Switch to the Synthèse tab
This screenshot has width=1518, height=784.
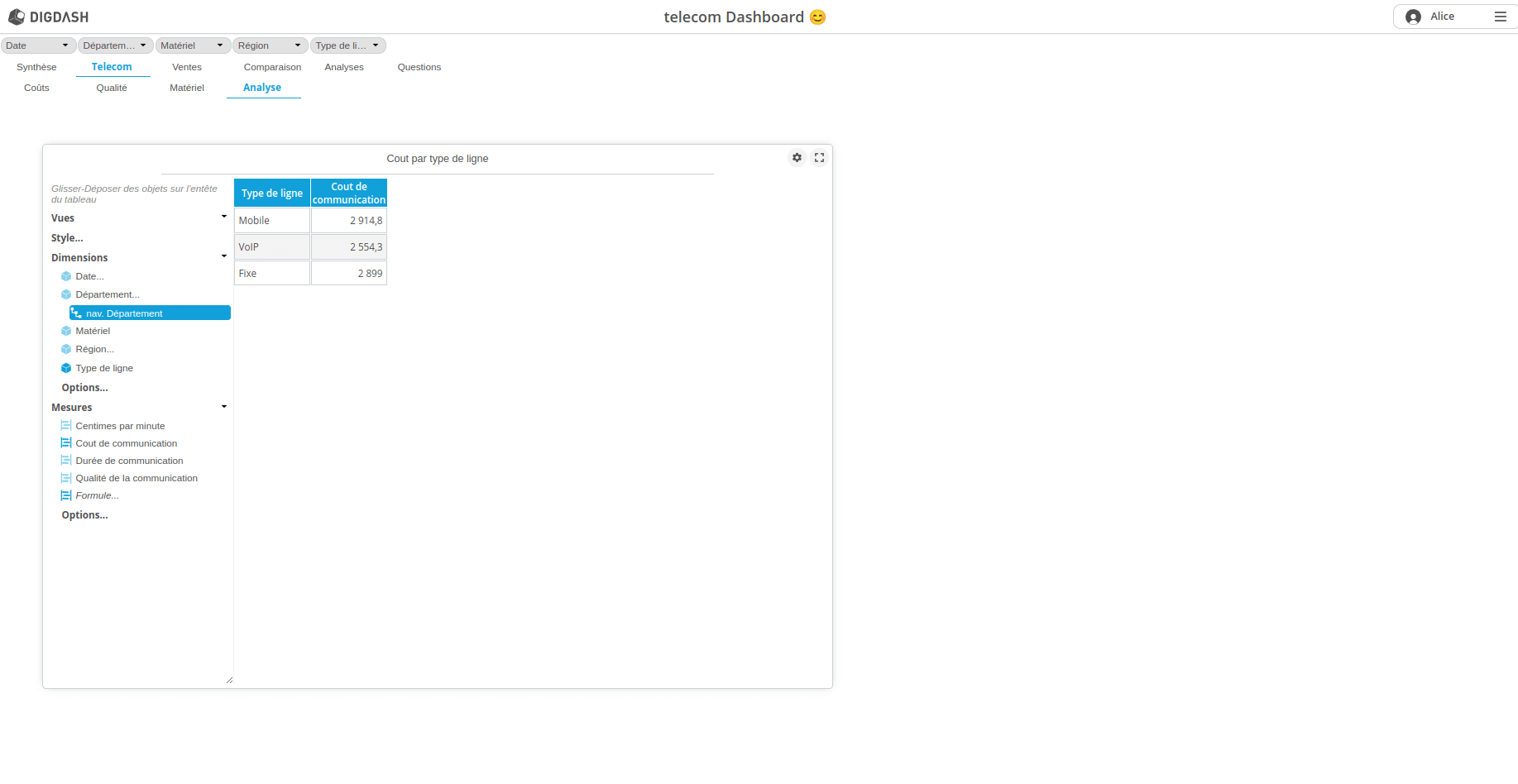click(36, 67)
